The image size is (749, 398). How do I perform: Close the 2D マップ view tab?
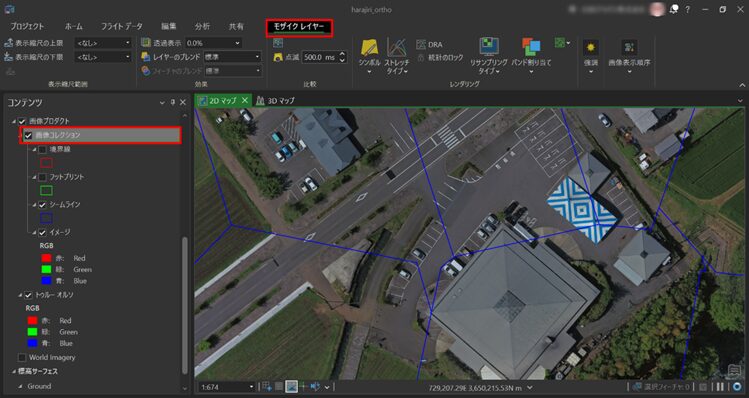[245, 100]
